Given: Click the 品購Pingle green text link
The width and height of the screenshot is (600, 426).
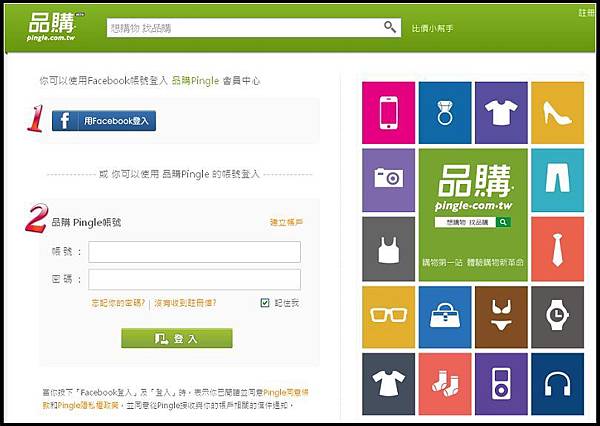Looking at the screenshot, I should pos(196,81).
